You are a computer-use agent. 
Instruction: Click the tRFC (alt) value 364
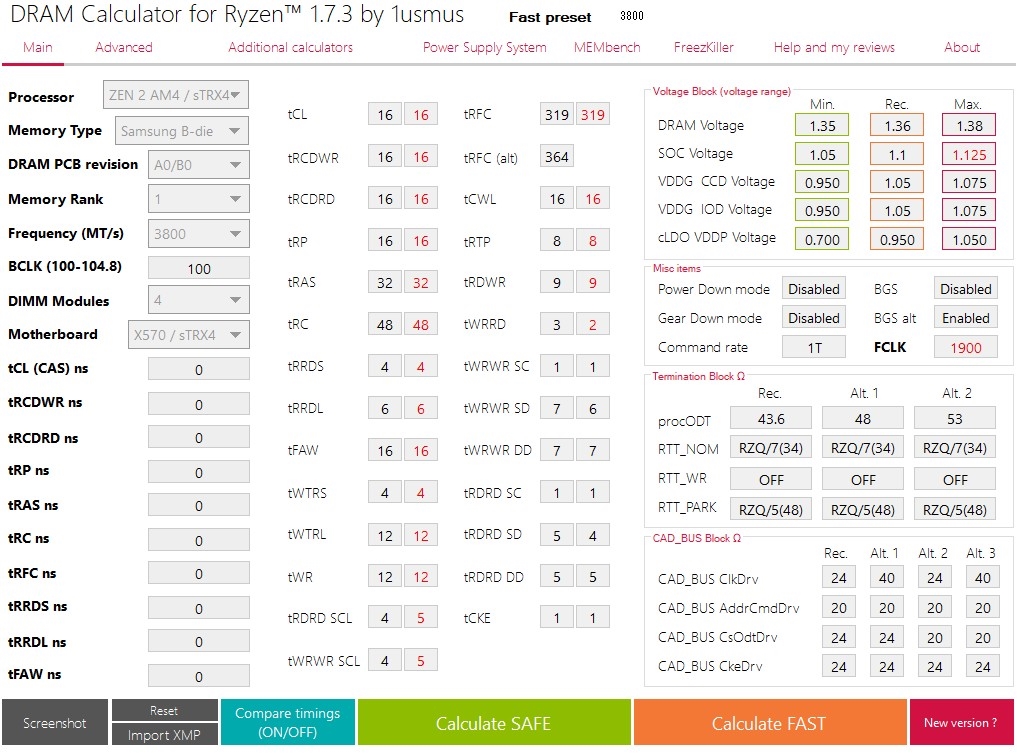pyautogui.click(x=556, y=156)
